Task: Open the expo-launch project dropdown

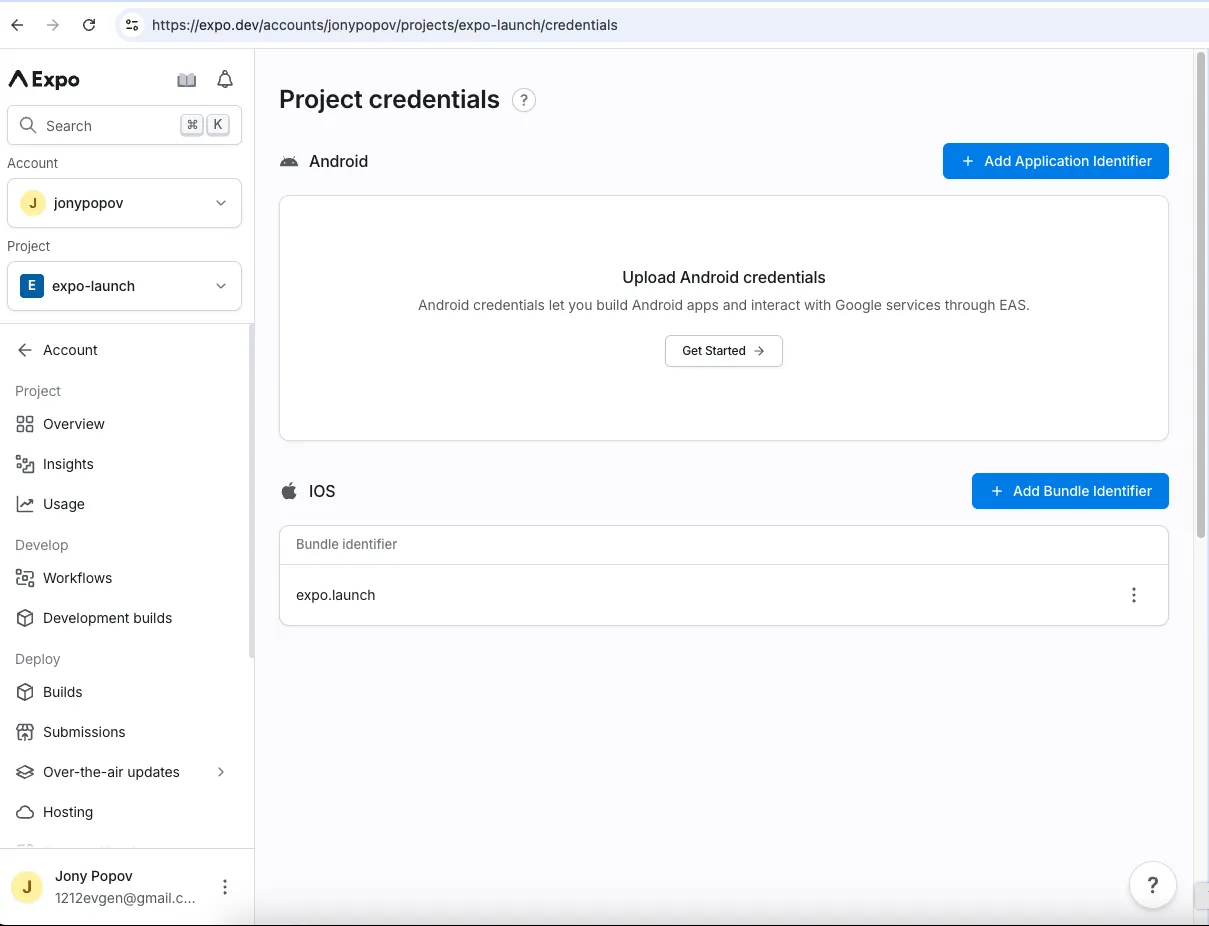Action: tap(124, 286)
